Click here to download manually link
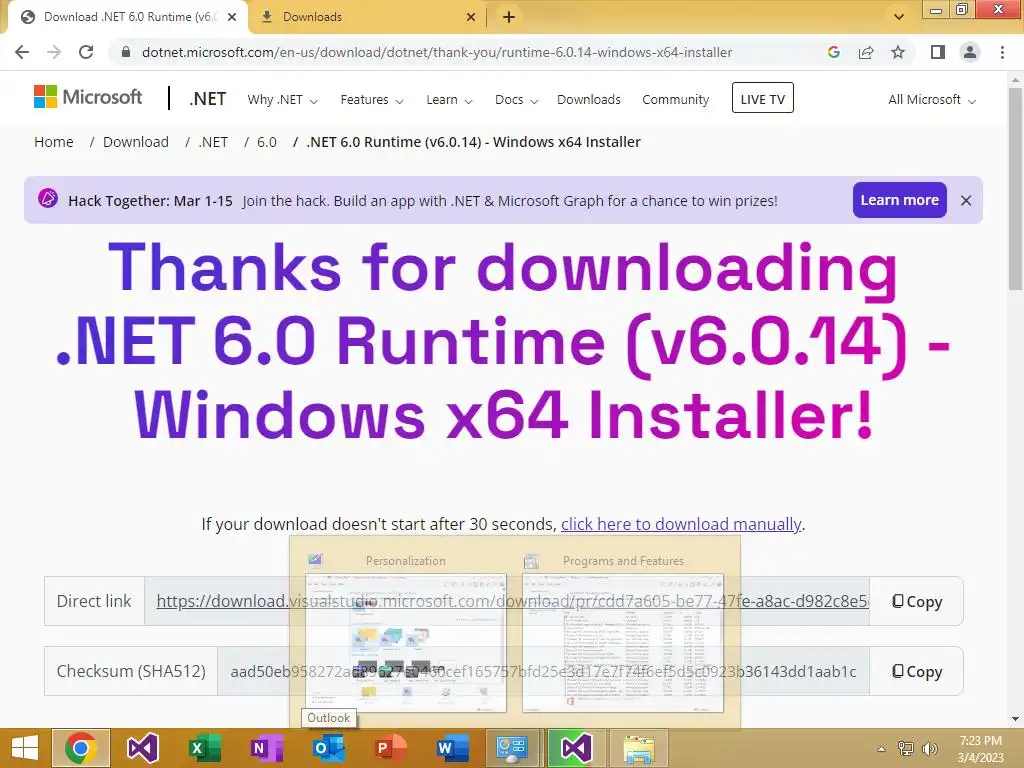 681,524
